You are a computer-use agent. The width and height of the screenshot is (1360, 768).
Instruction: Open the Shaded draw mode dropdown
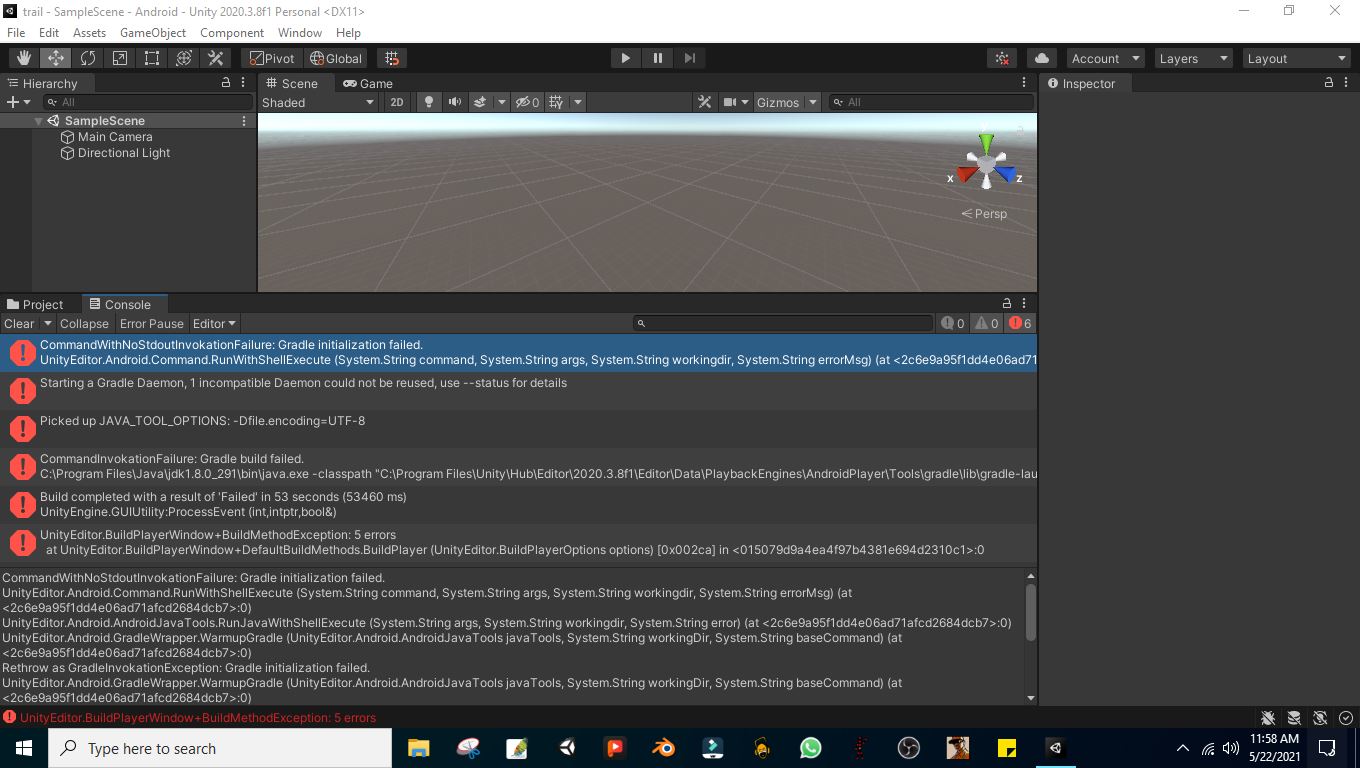[318, 102]
